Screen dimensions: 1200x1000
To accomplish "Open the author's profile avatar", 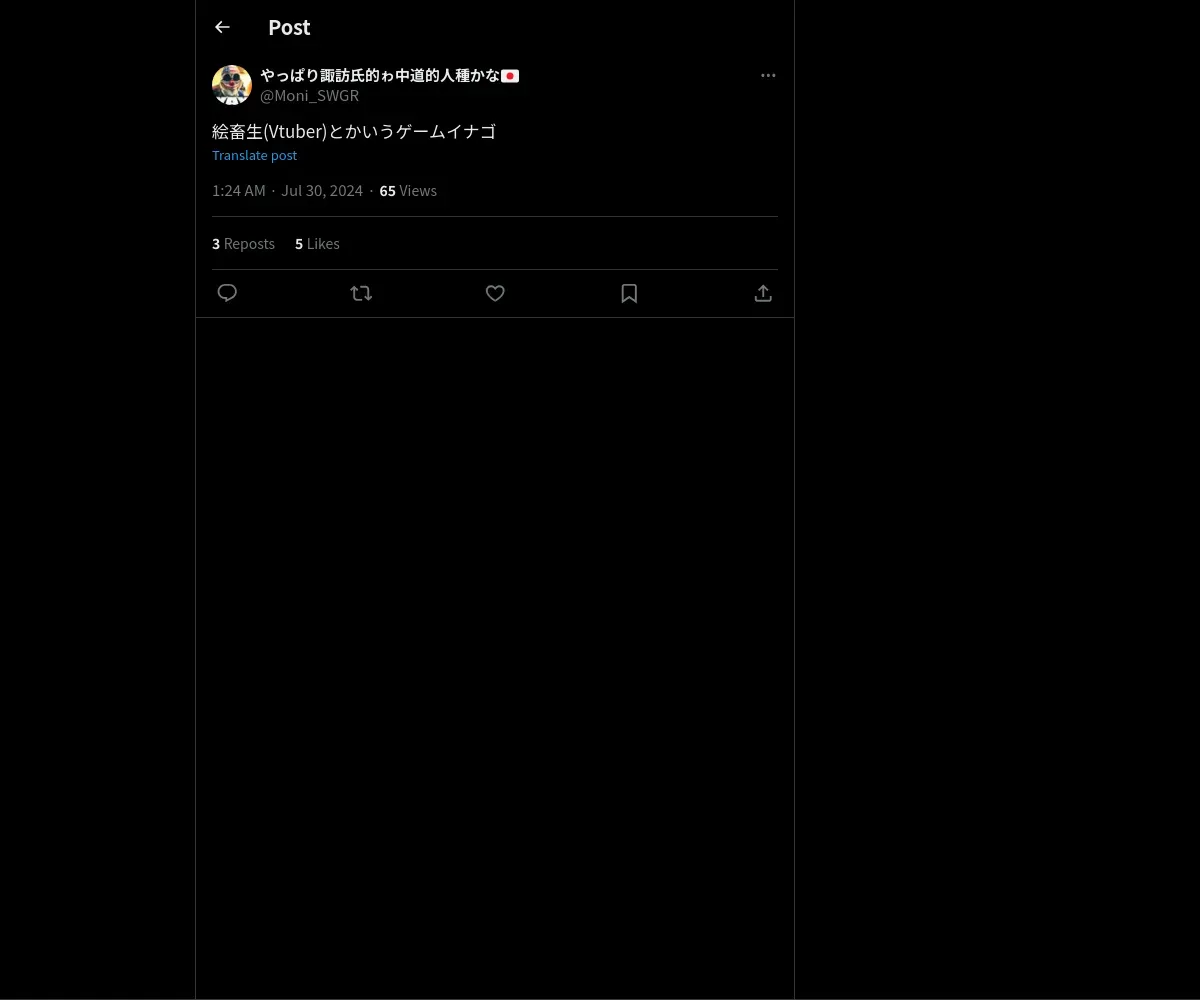I will [x=232, y=85].
